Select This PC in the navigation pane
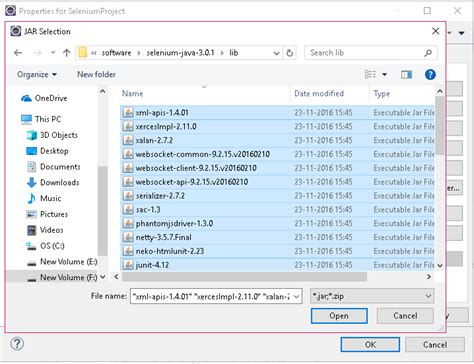Viewport: 474px width, 364px height. click(41, 119)
